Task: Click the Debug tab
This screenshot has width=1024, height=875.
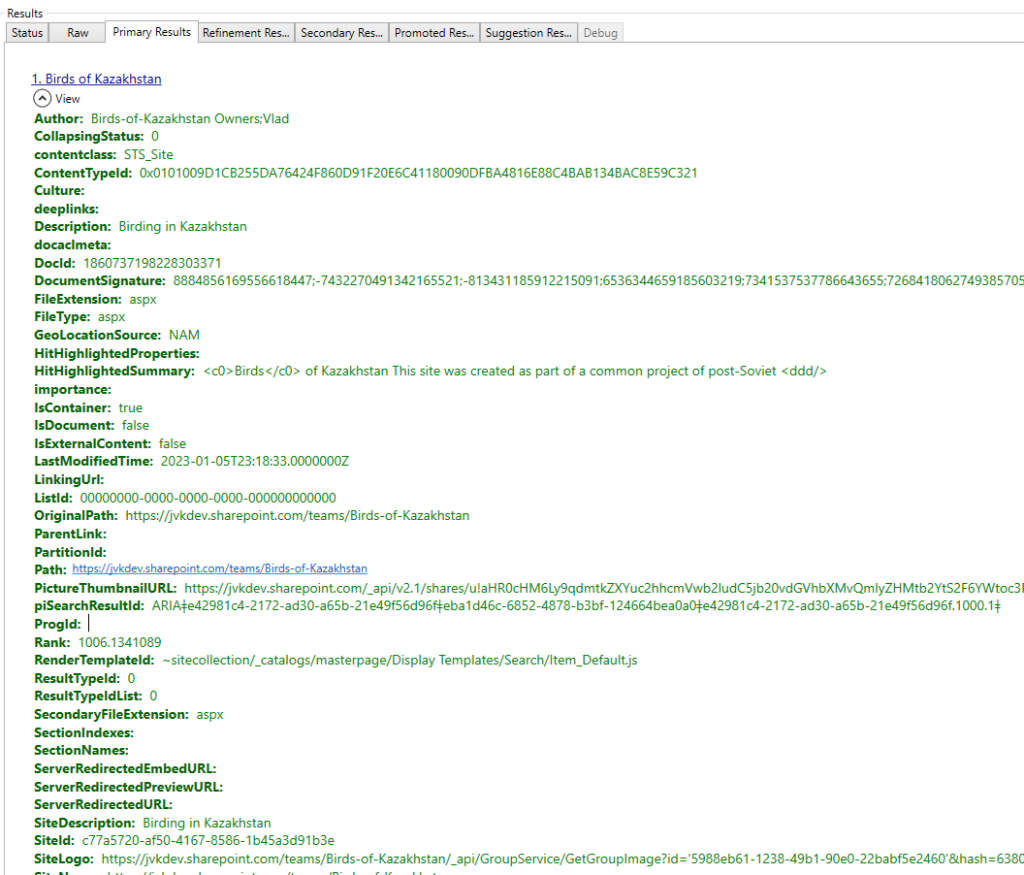Action: [x=600, y=33]
